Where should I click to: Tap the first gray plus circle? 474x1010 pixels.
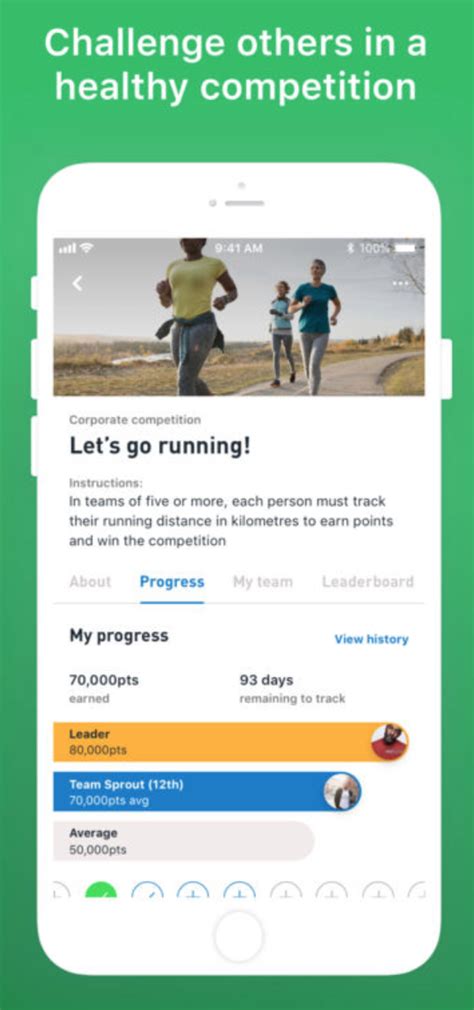[286, 891]
